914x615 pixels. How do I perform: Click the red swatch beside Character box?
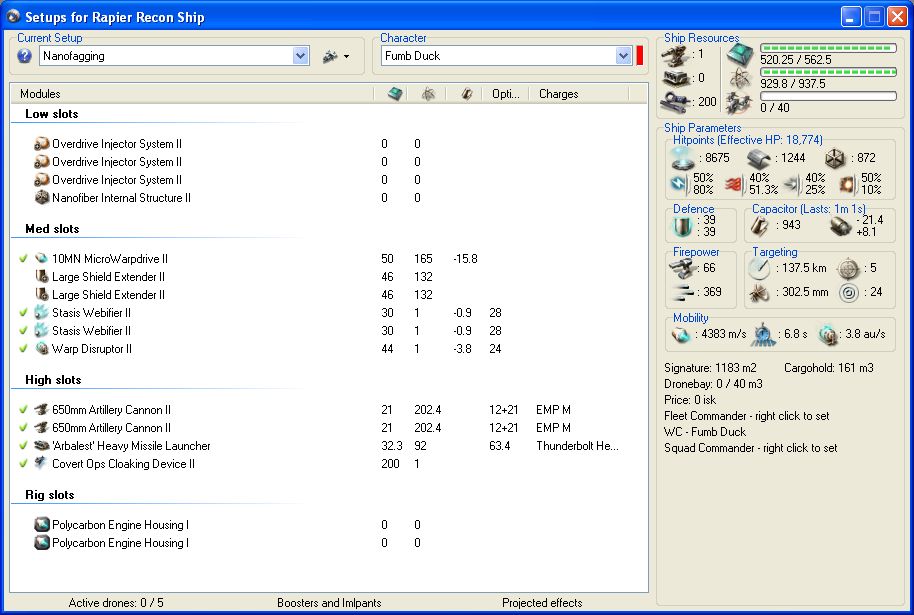coord(639,56)
